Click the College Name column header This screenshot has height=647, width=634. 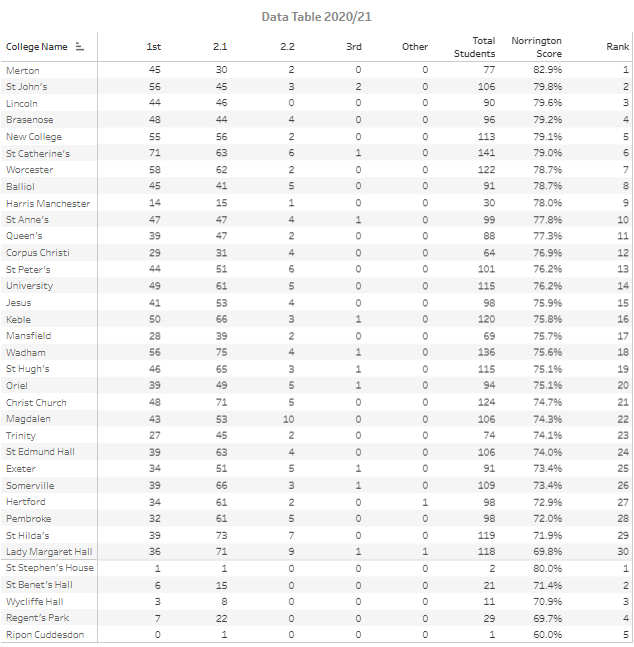coord(37,47)
